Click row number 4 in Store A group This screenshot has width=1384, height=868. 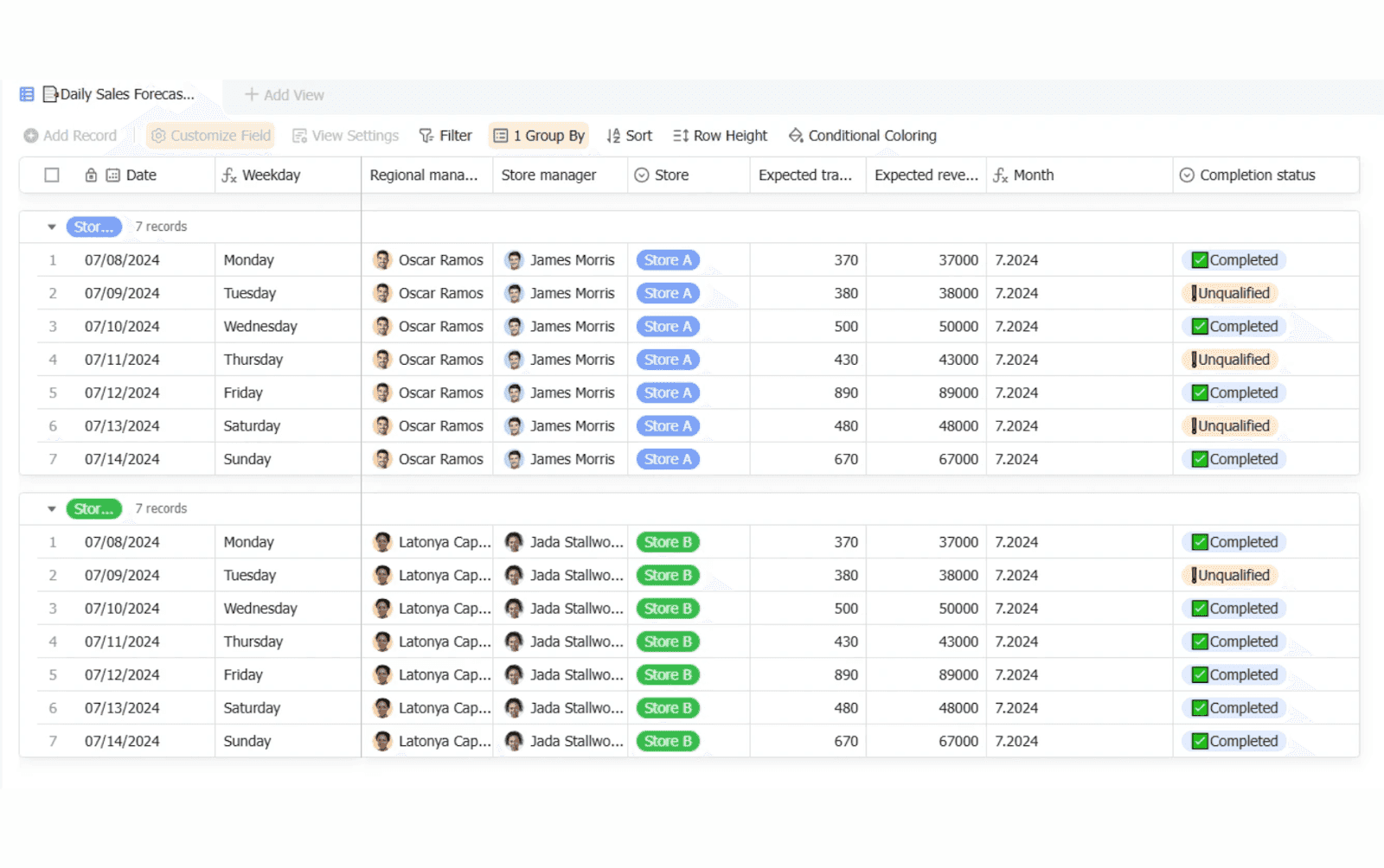click(x=53, y=360)
